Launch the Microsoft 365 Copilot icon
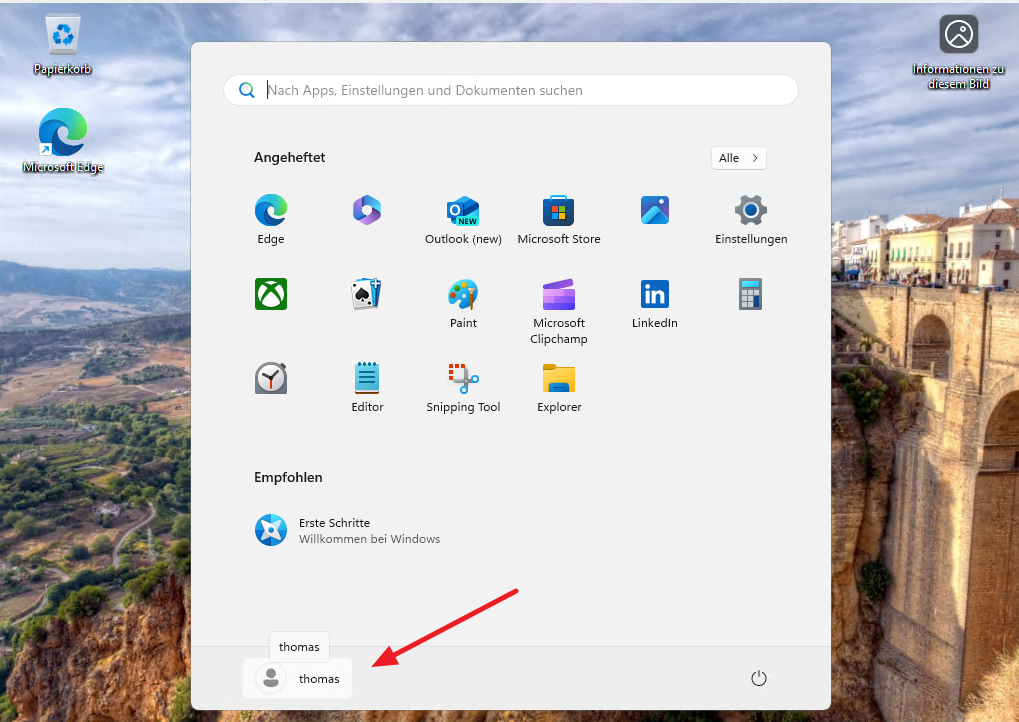The height and width of the screenshot is (722, 1019). [367, 210]
